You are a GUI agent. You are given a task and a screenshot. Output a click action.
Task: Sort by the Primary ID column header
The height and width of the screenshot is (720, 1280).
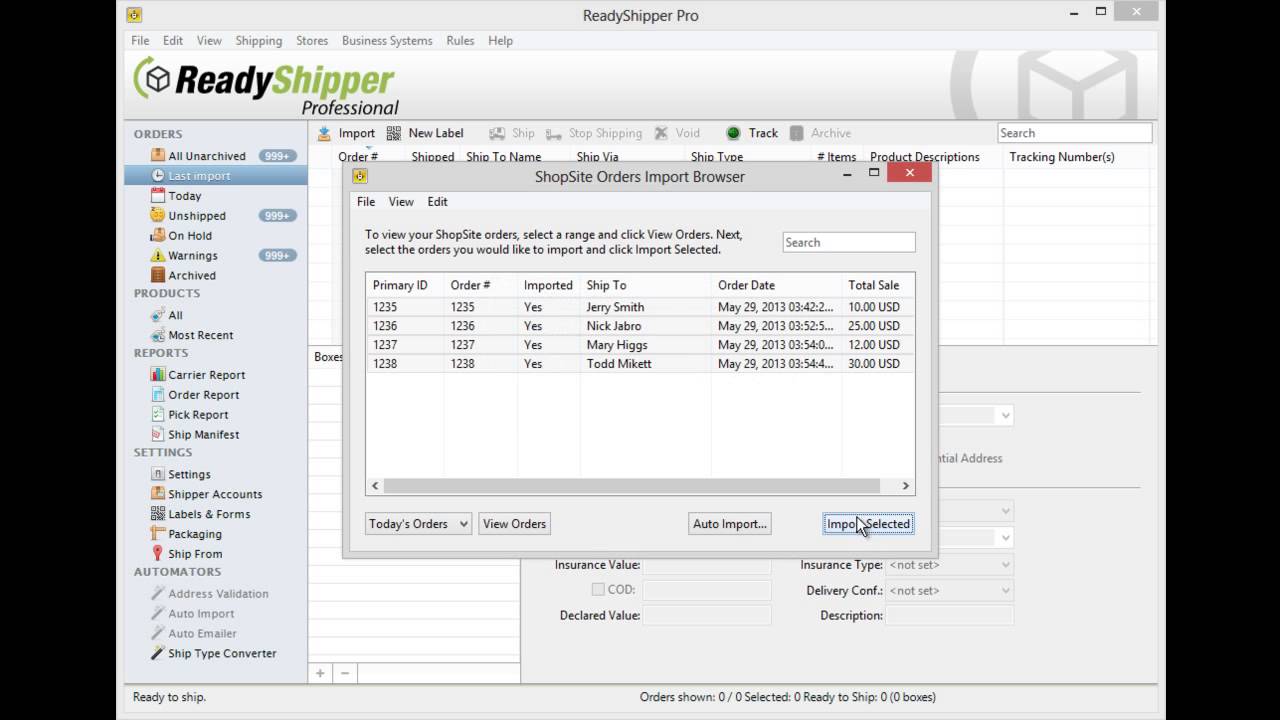coord(405,285)
